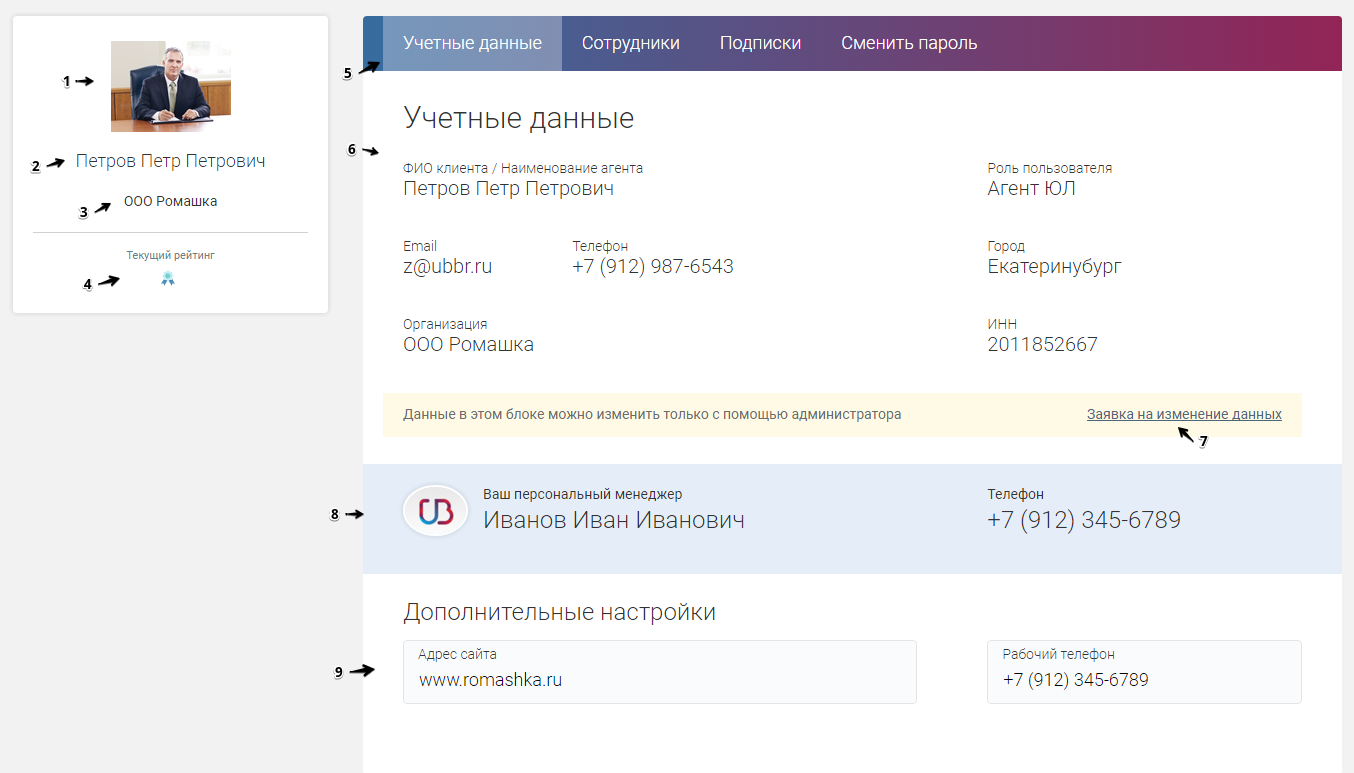Open Заявка на изменение данных link
This screenshot has height=773, width=1354.
pyautogui.click(x=1184, y=414)
